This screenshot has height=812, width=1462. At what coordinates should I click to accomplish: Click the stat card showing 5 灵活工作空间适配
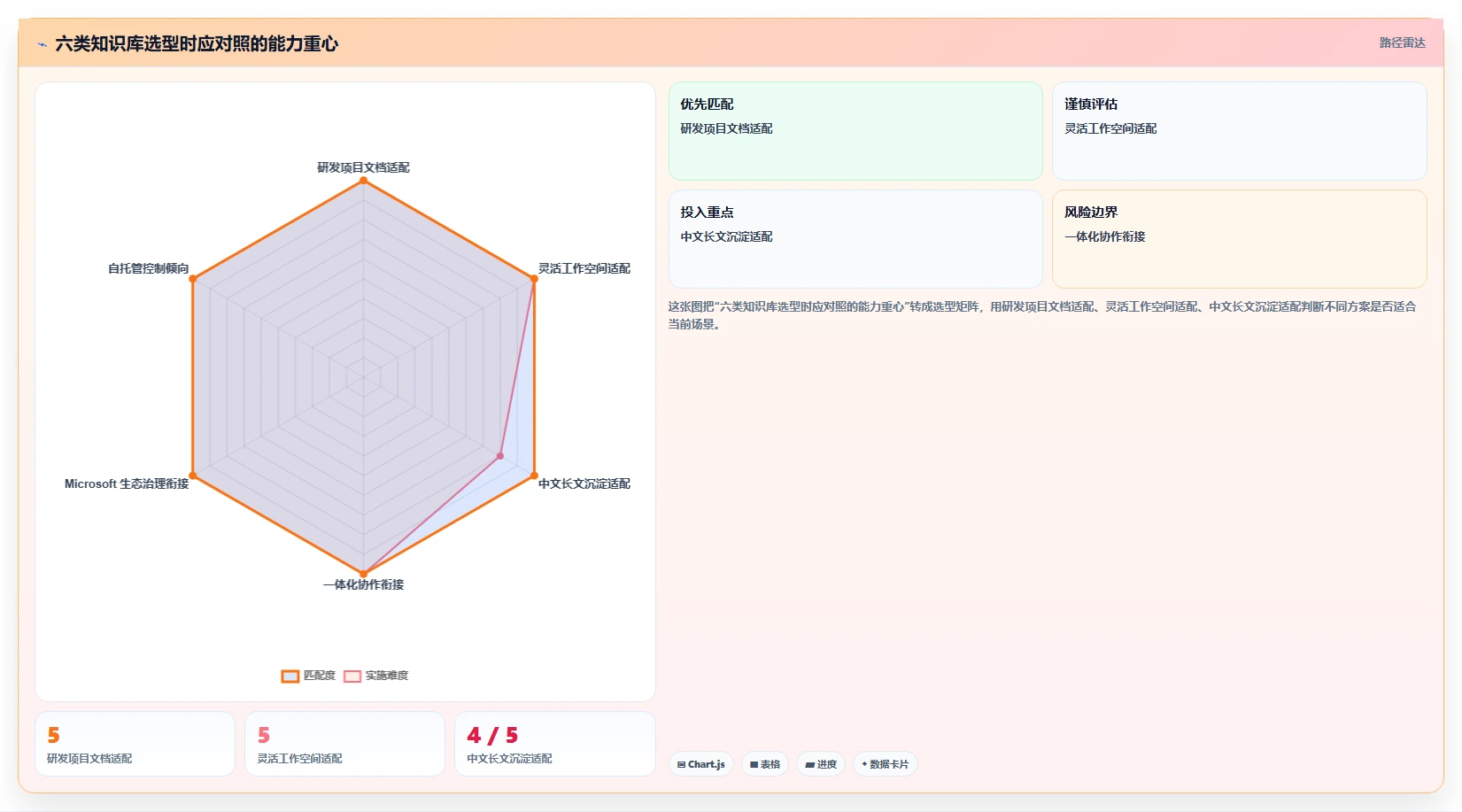click(344, 744)
